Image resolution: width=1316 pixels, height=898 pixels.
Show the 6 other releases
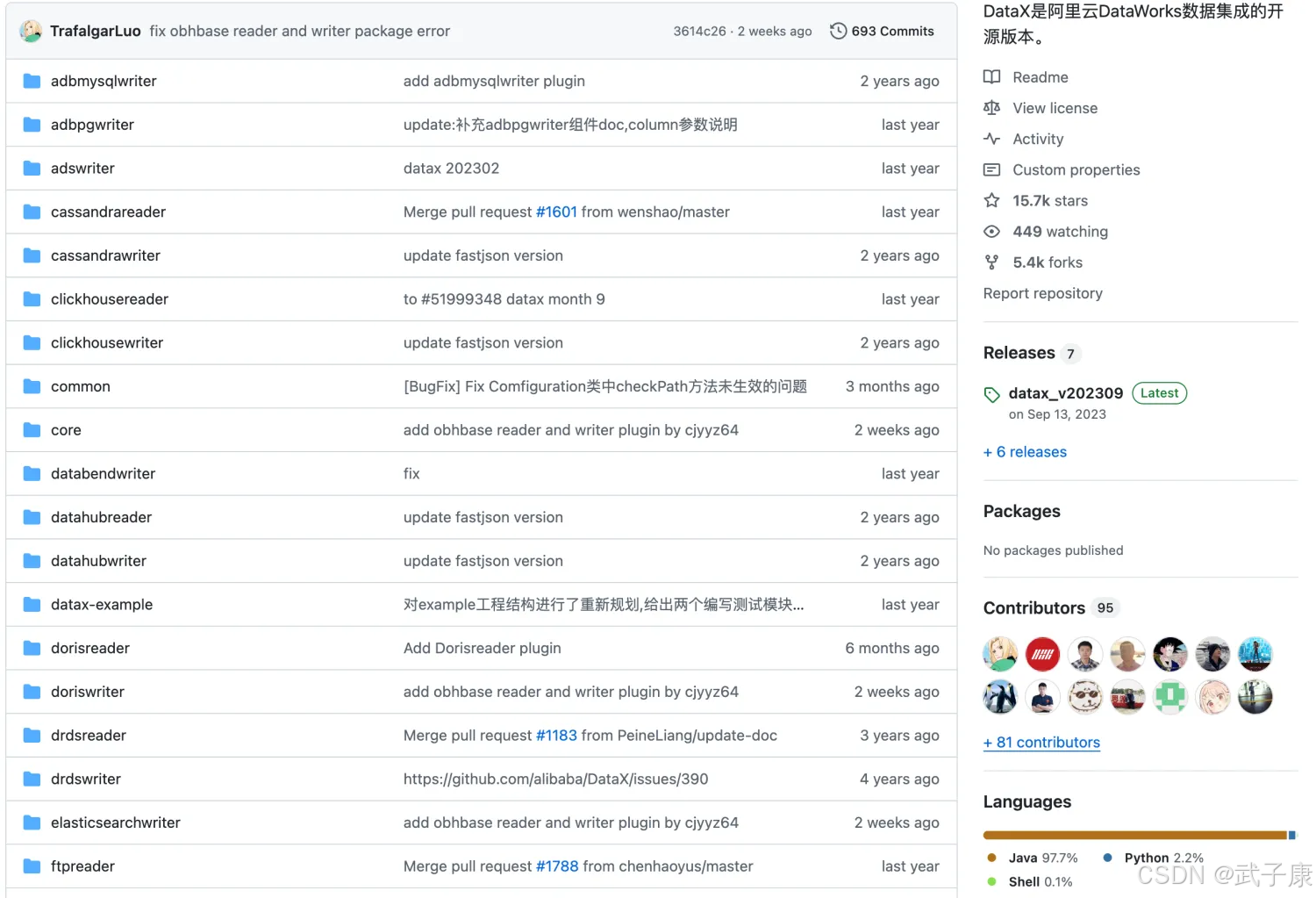(x=1025, y=452)
